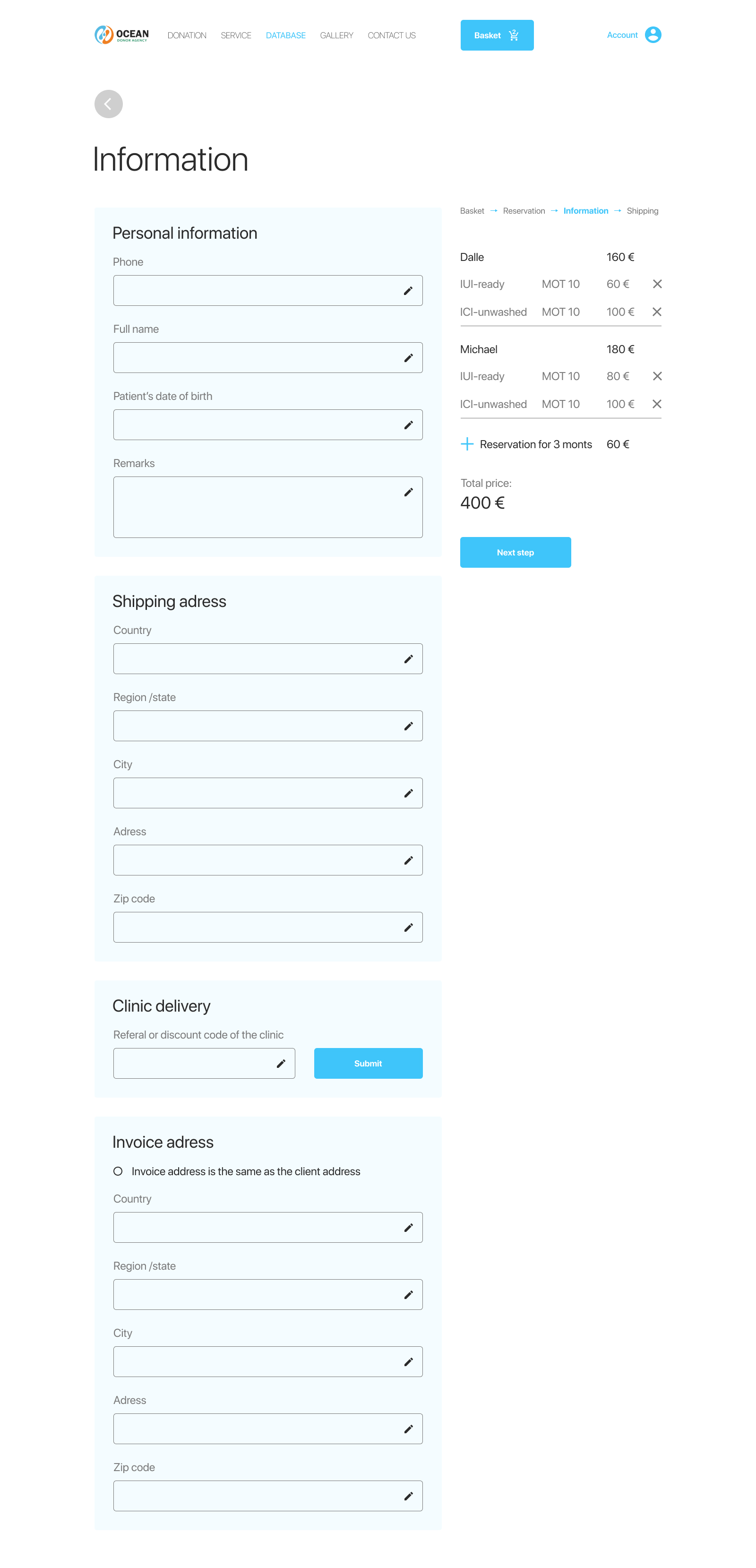
Task: Go to the GALLERY nav item
Action: tap(336, 35)
